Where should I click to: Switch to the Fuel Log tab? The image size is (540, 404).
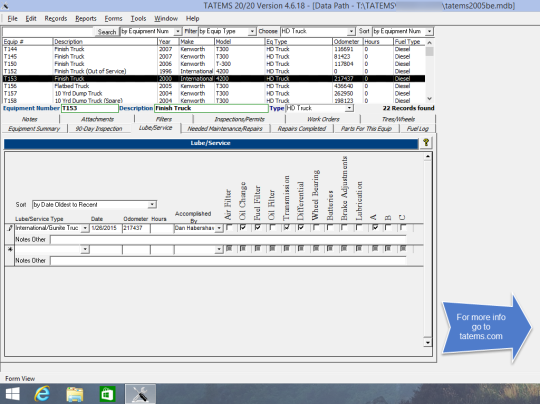tap(417, 128)
